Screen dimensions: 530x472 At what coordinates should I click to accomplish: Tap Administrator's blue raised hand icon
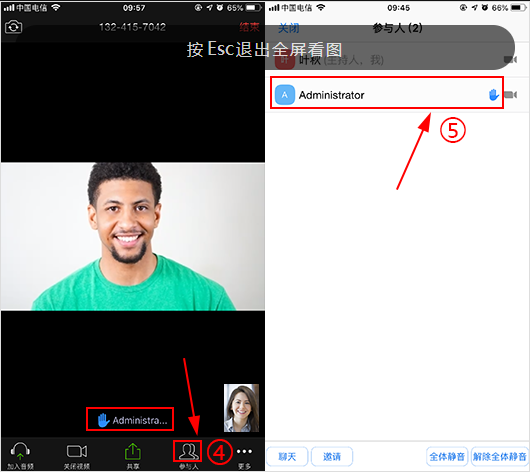coord(493,95)
